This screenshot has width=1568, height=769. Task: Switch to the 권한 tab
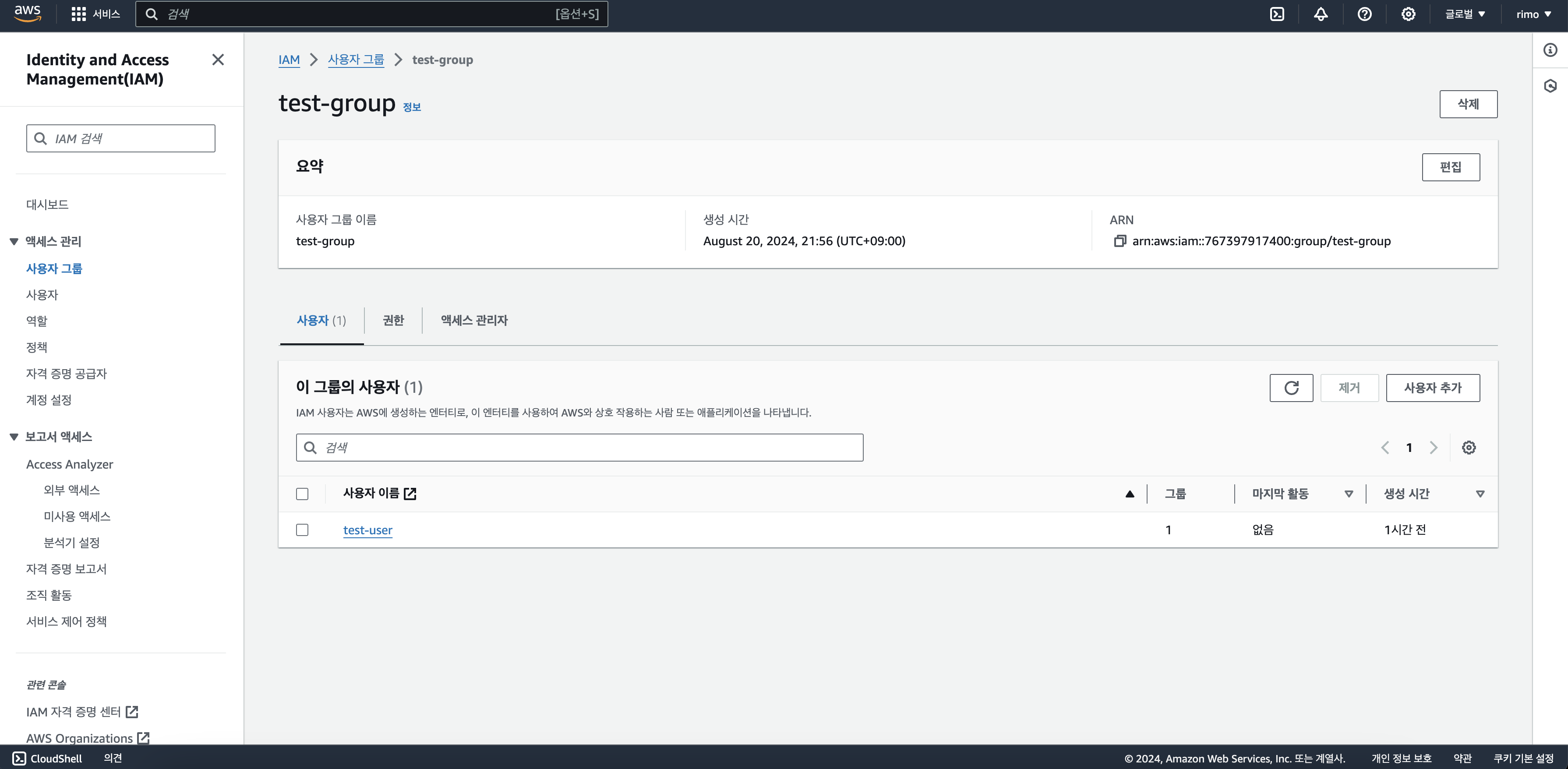click(393, 320)
